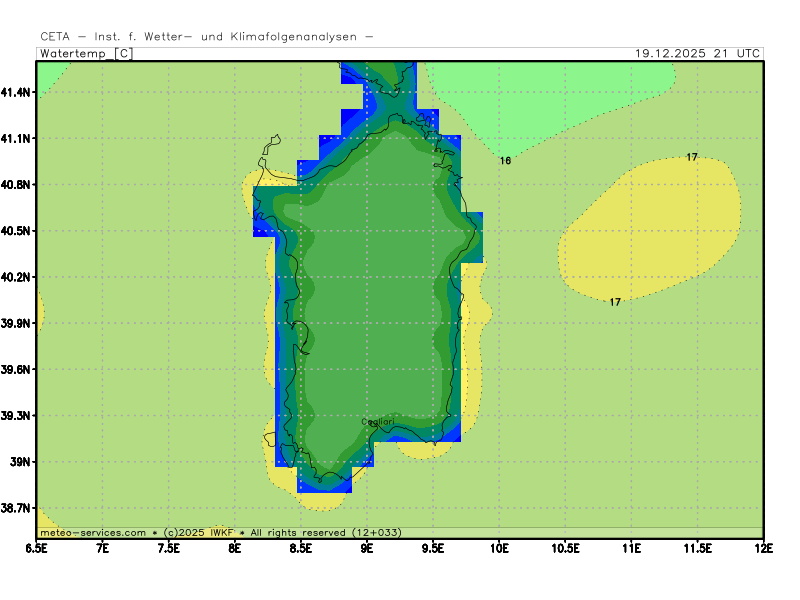
Task: Select the 17 label above the yellow patch
Action: (x=692, y=157)
